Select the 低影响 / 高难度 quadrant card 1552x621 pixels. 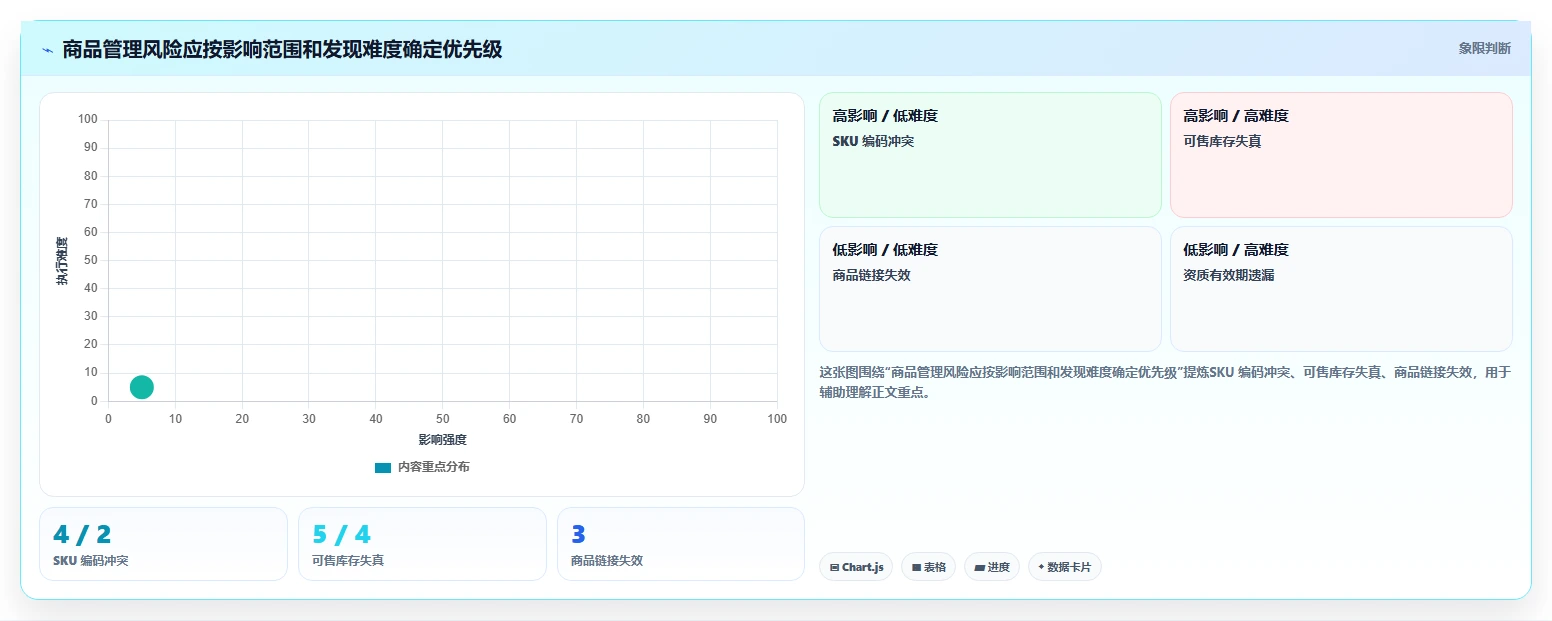tap(1341, 289)
